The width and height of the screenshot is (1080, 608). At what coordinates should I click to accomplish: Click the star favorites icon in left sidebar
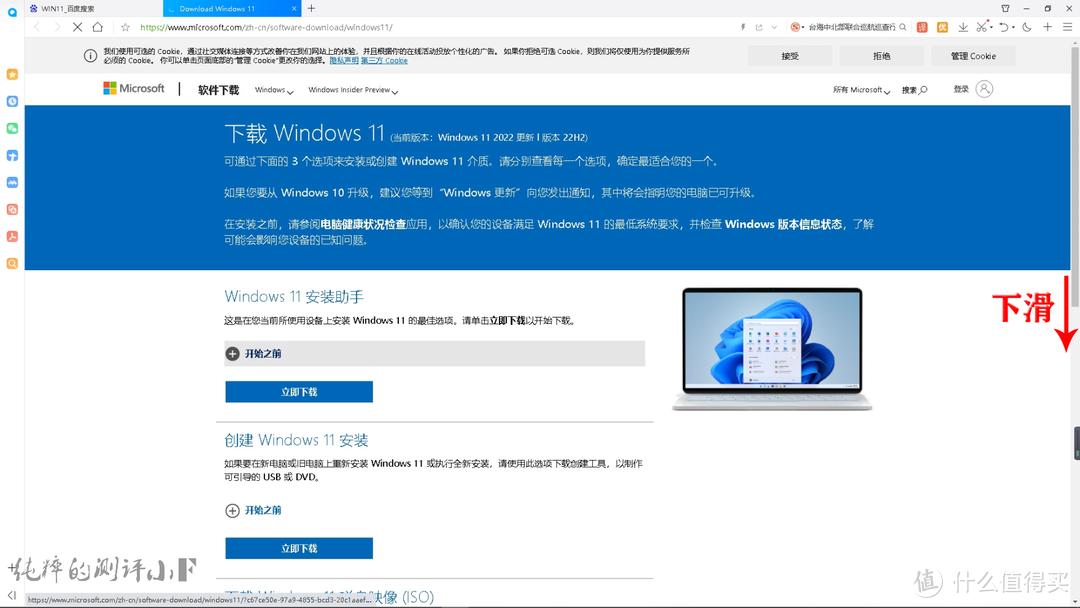coord(12,73)
